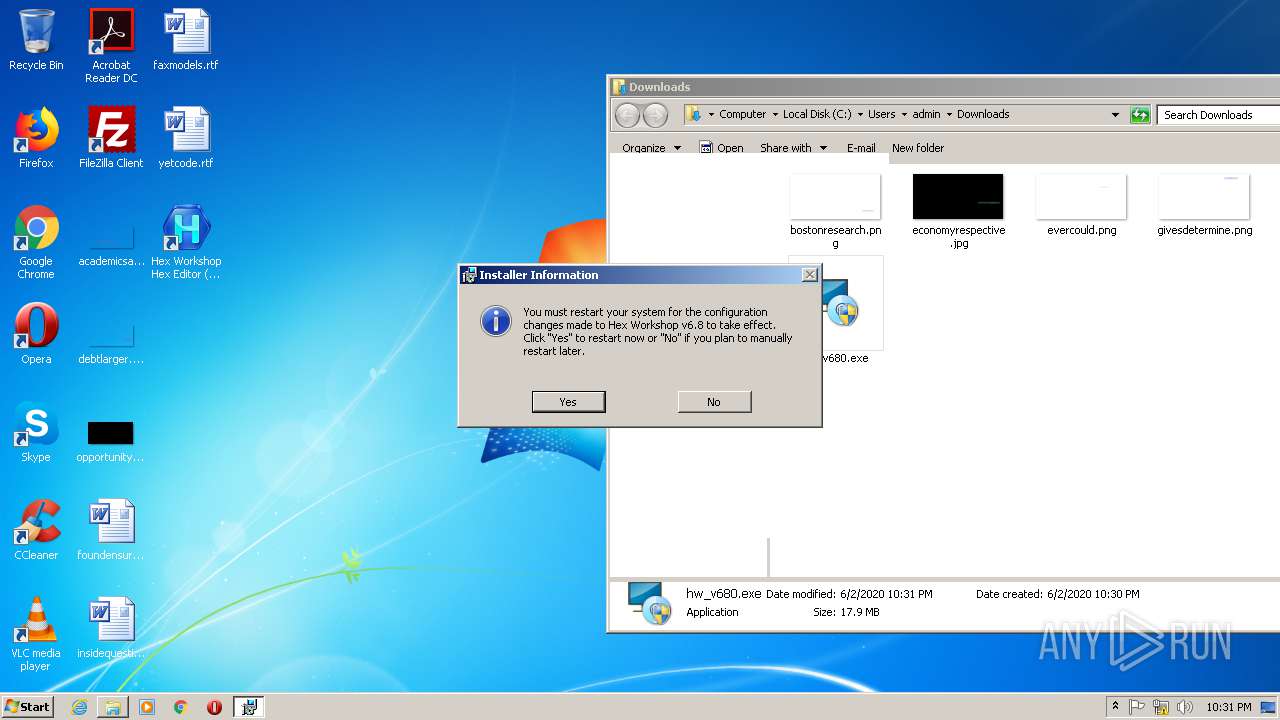Launch VLC media player shortcut
This screenshot has height=720, width=1280.
[36, 634]
